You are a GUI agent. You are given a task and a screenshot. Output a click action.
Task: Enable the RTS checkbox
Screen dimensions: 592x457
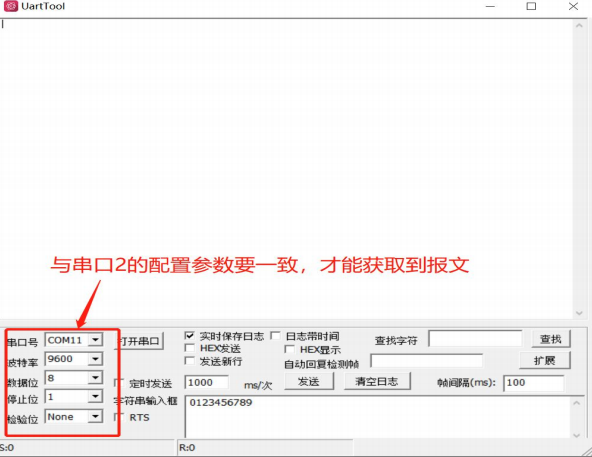[x=119, y=417]
